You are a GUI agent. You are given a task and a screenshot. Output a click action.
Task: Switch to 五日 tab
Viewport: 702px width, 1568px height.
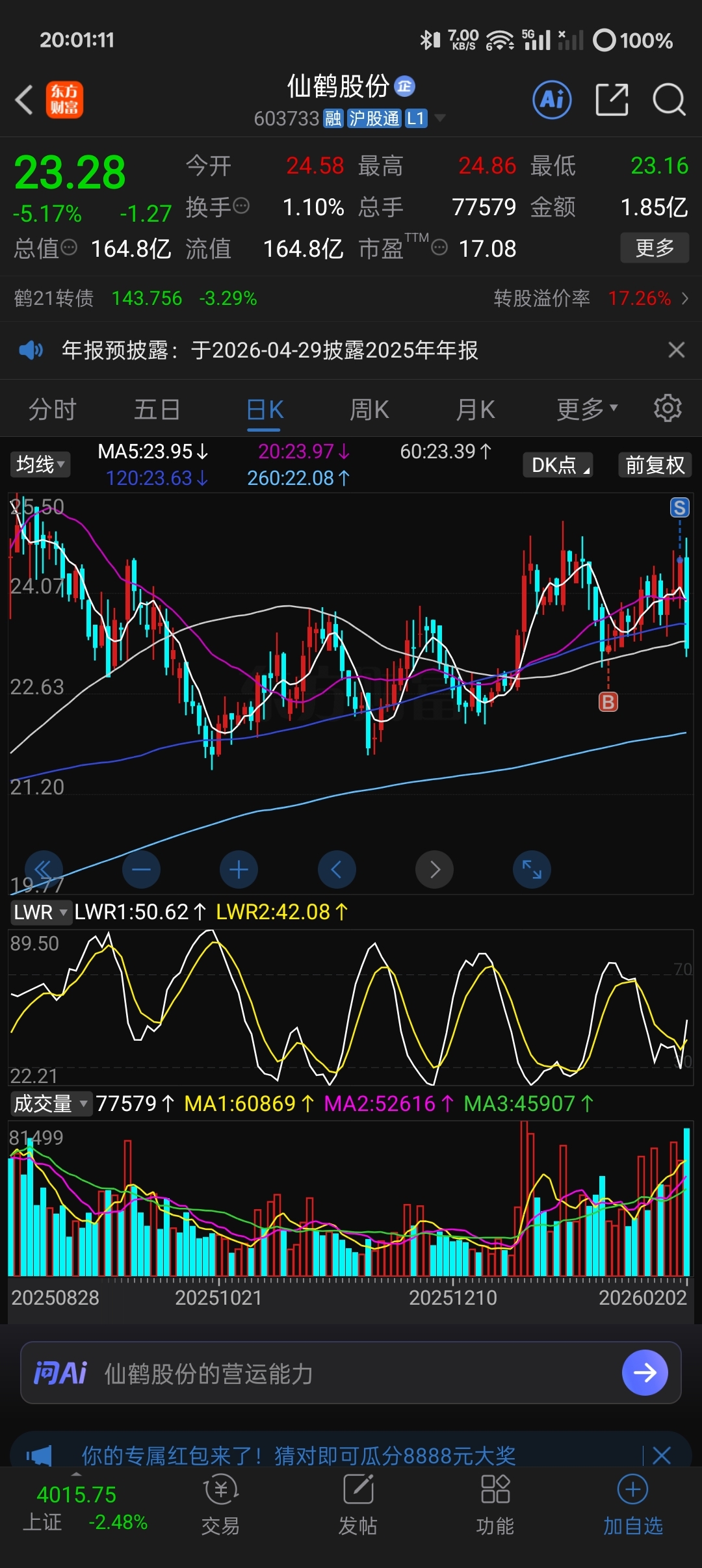pos(157,410)
